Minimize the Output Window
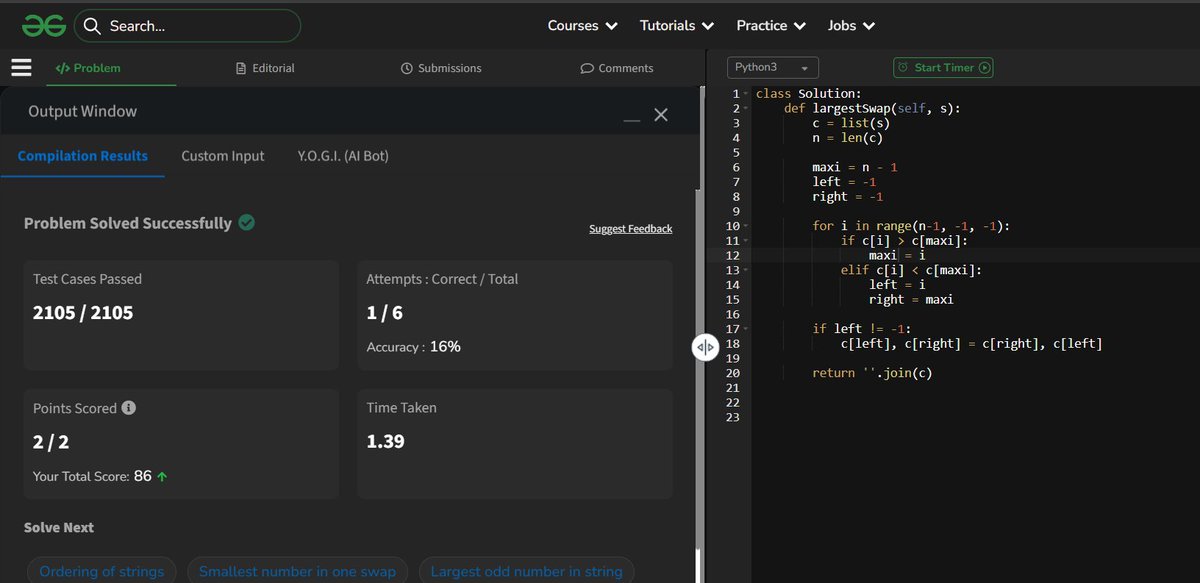 point(631,119)
